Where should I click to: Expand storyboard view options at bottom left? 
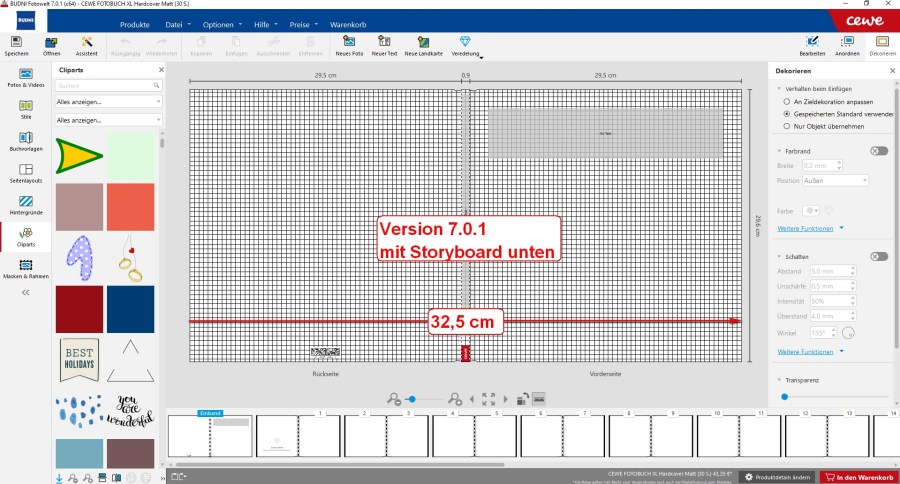coord(179,477)
